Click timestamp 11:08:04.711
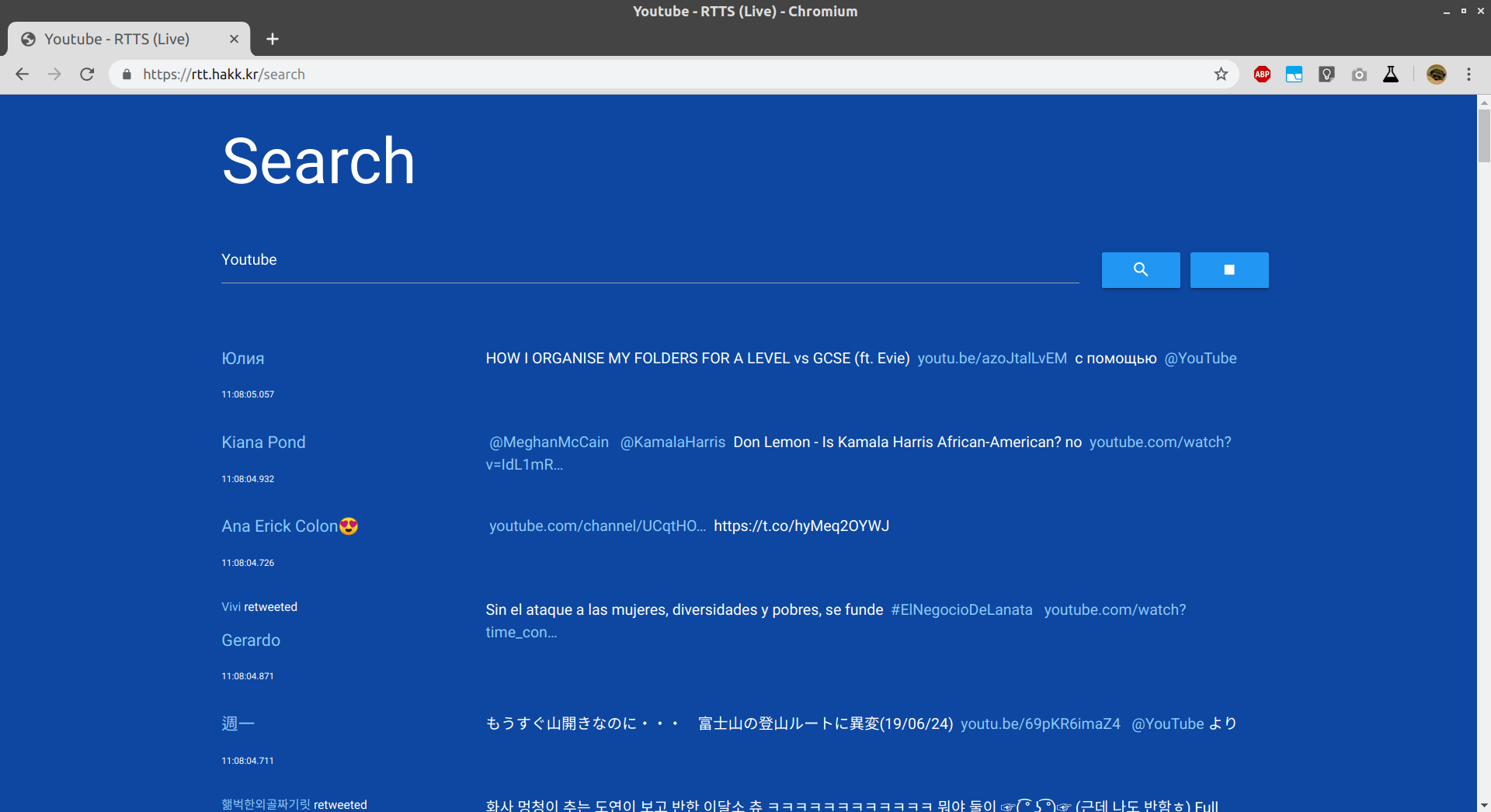Screen dimensions: 1491x812 (248, 761)
